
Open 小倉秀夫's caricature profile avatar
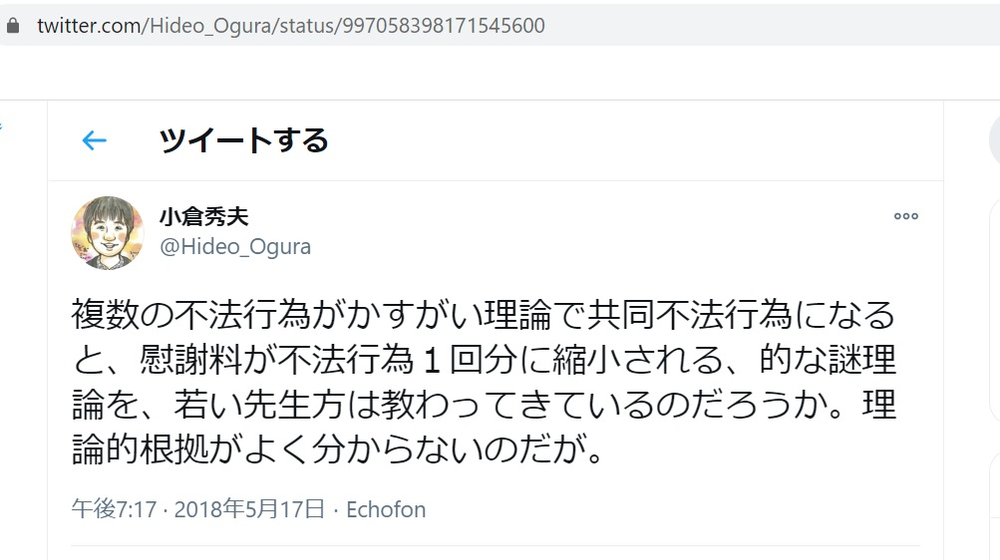click(107, 232)
